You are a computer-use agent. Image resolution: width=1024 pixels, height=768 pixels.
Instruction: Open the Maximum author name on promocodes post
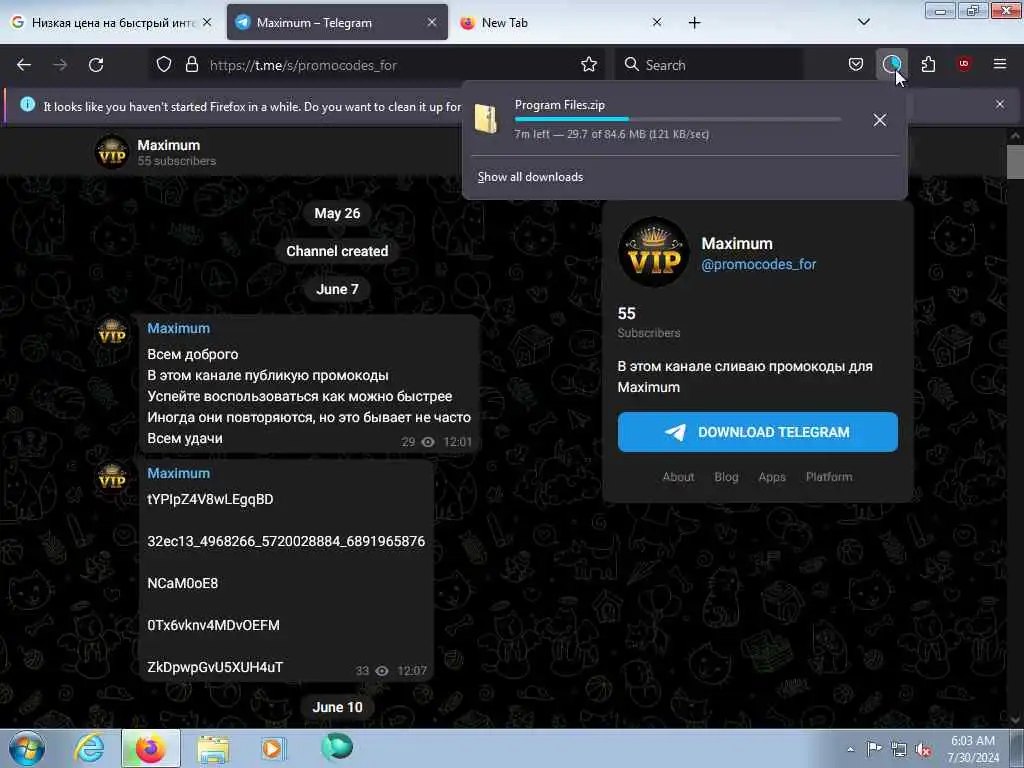[178, 473]
